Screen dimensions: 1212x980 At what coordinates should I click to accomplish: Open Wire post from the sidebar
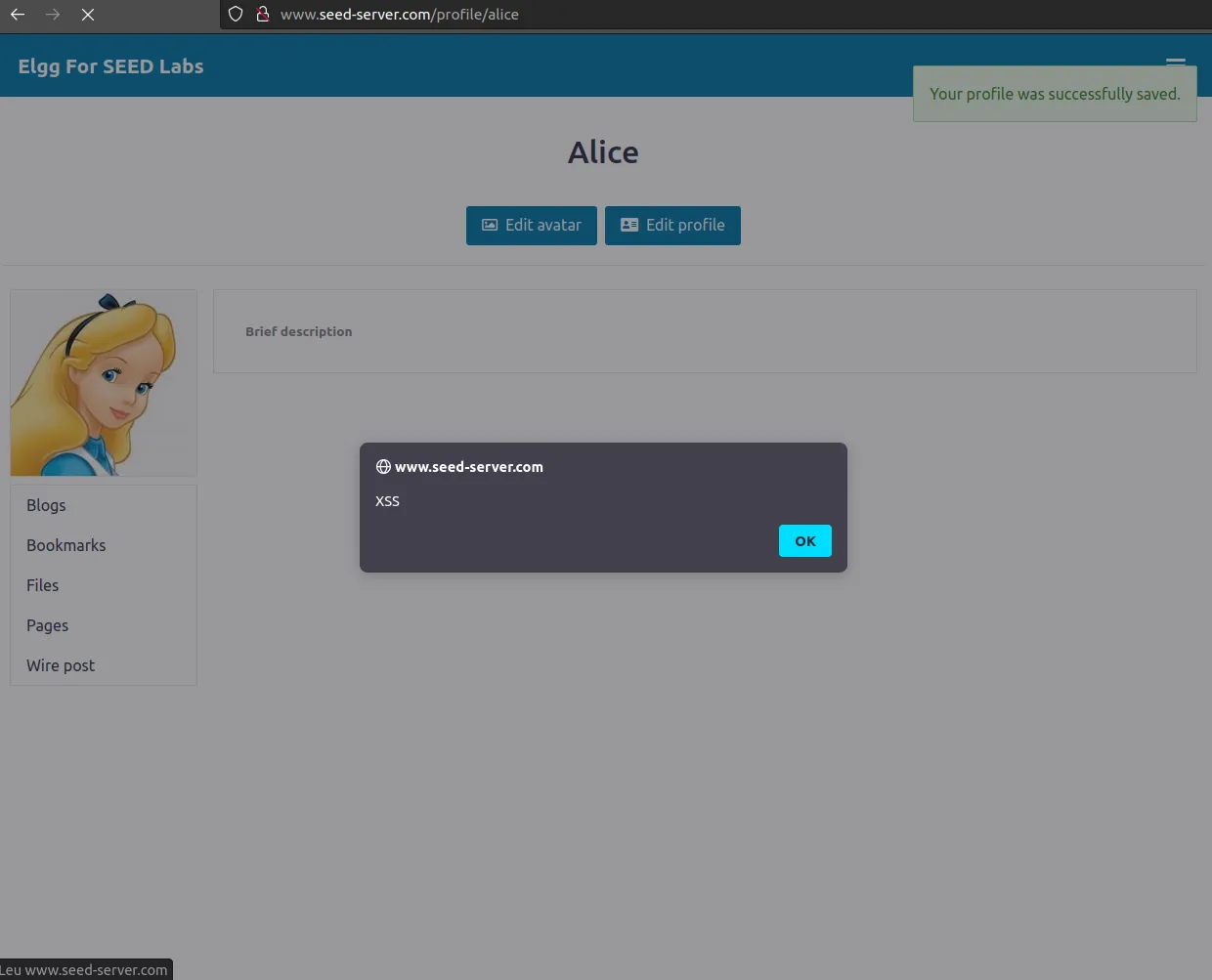pyautogui.click(x=61, y=665)
